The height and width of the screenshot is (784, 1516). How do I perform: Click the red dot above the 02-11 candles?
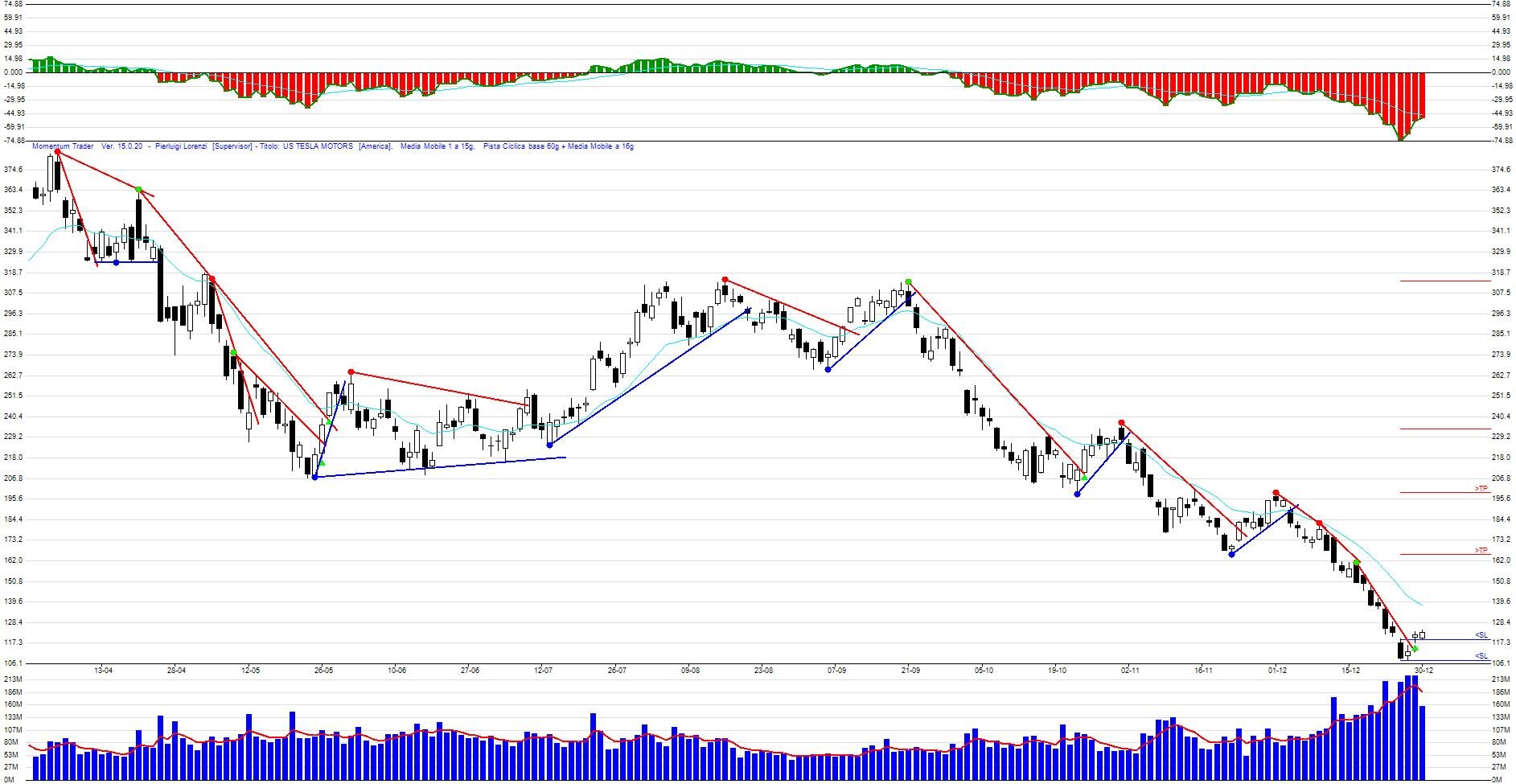[x=1121, y=422]
